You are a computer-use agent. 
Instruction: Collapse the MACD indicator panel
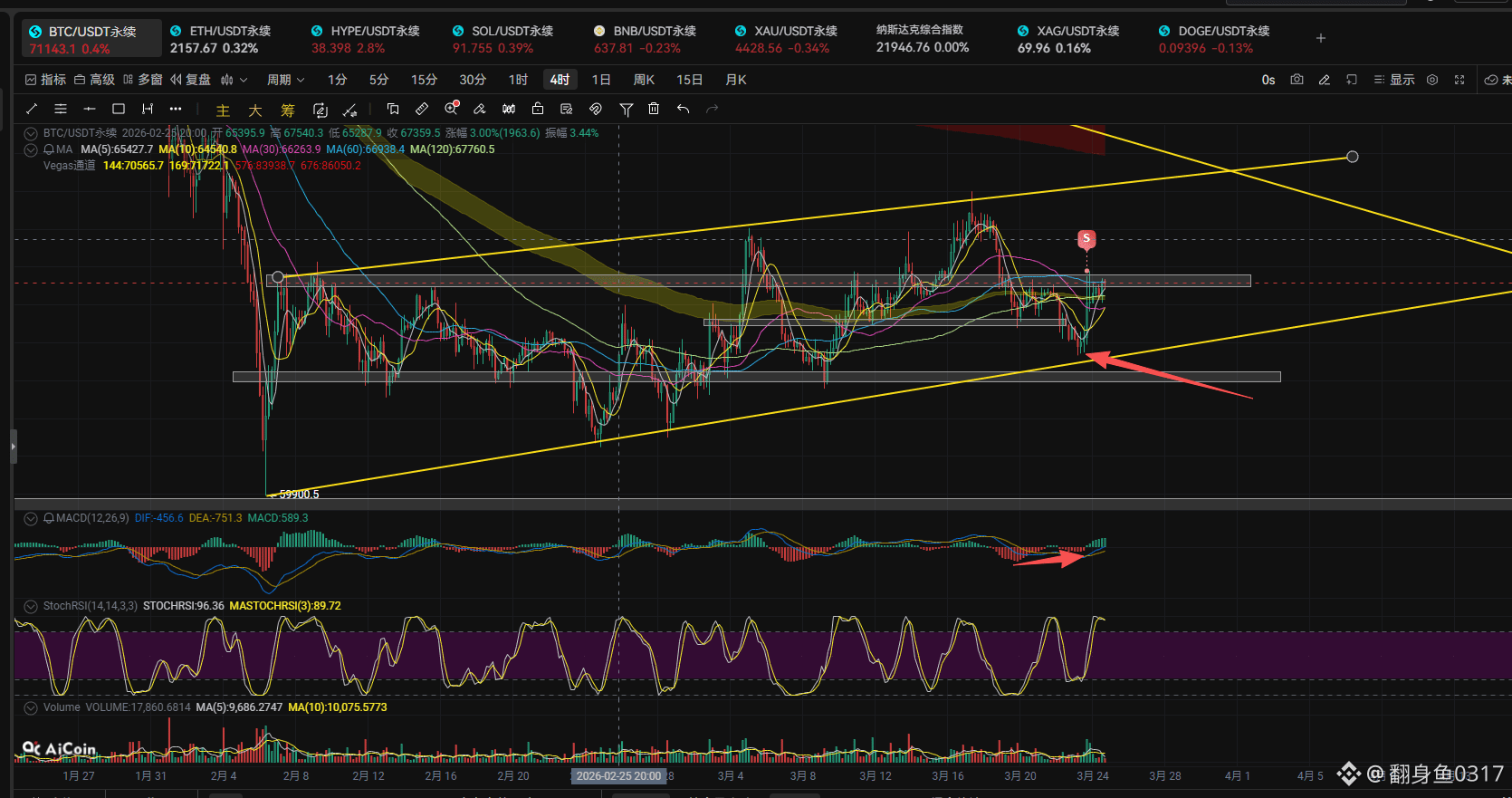click(31, 518)
